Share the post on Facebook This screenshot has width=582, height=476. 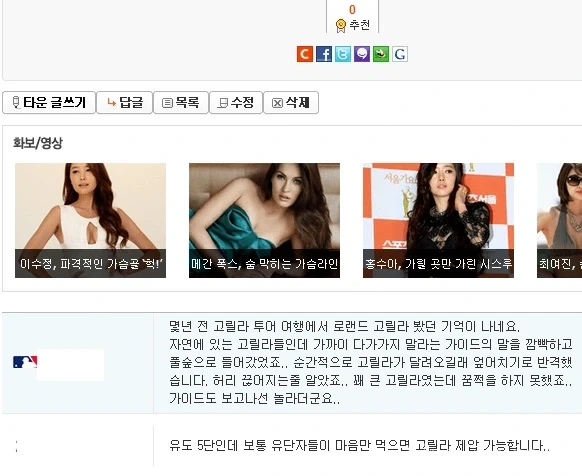pyautogui.click(x=324, y=54)
